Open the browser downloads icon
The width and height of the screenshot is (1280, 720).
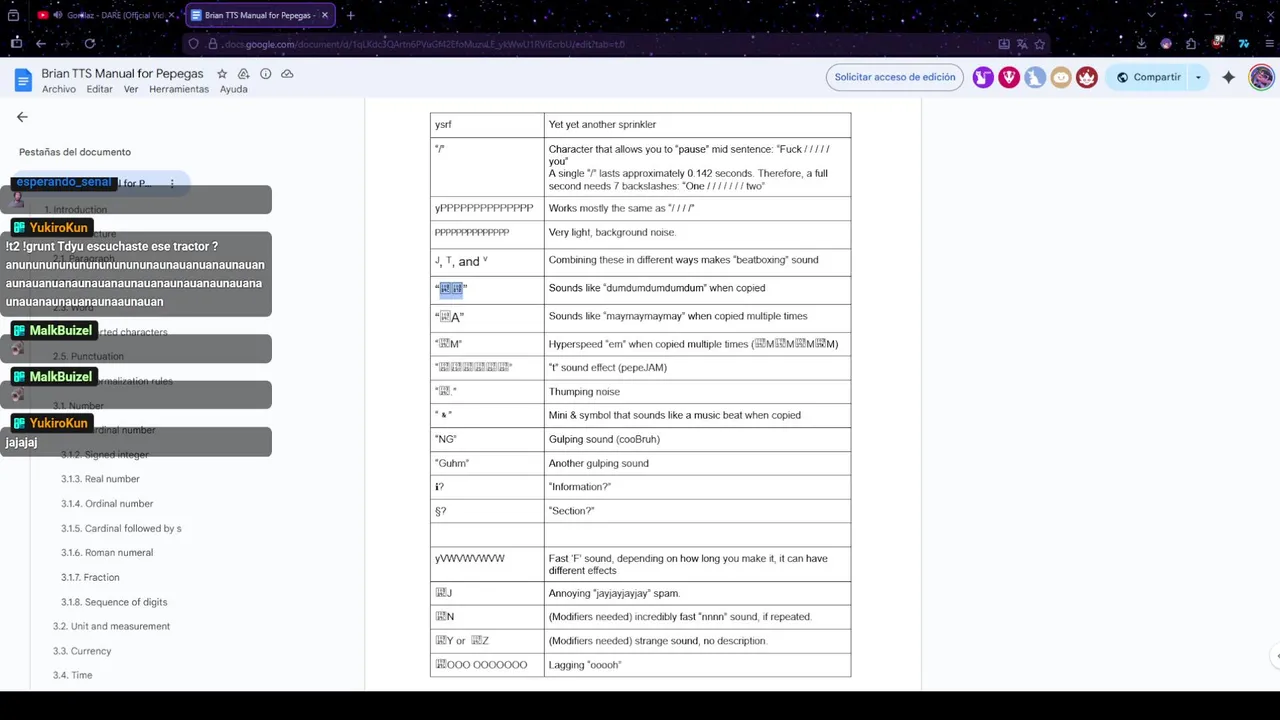pyautogui.click(x=1141, y=43)
